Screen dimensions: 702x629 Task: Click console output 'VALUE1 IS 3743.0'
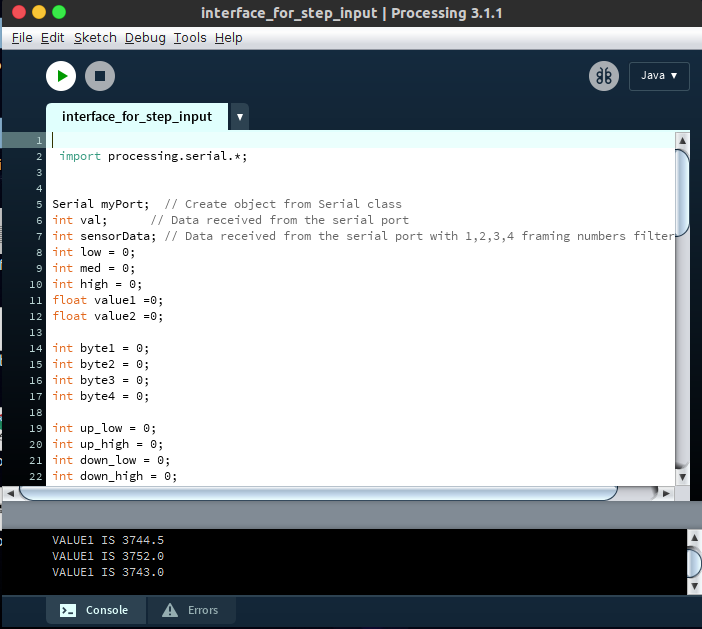point(108,573)
